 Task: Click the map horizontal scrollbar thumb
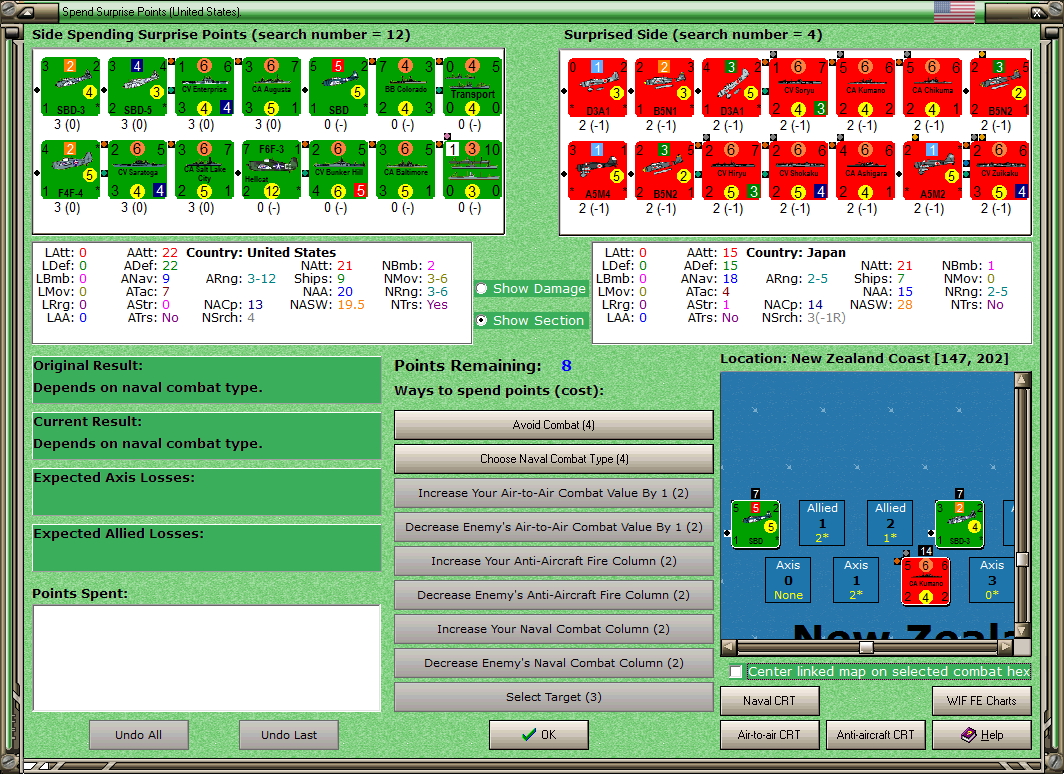coord(866,647)
